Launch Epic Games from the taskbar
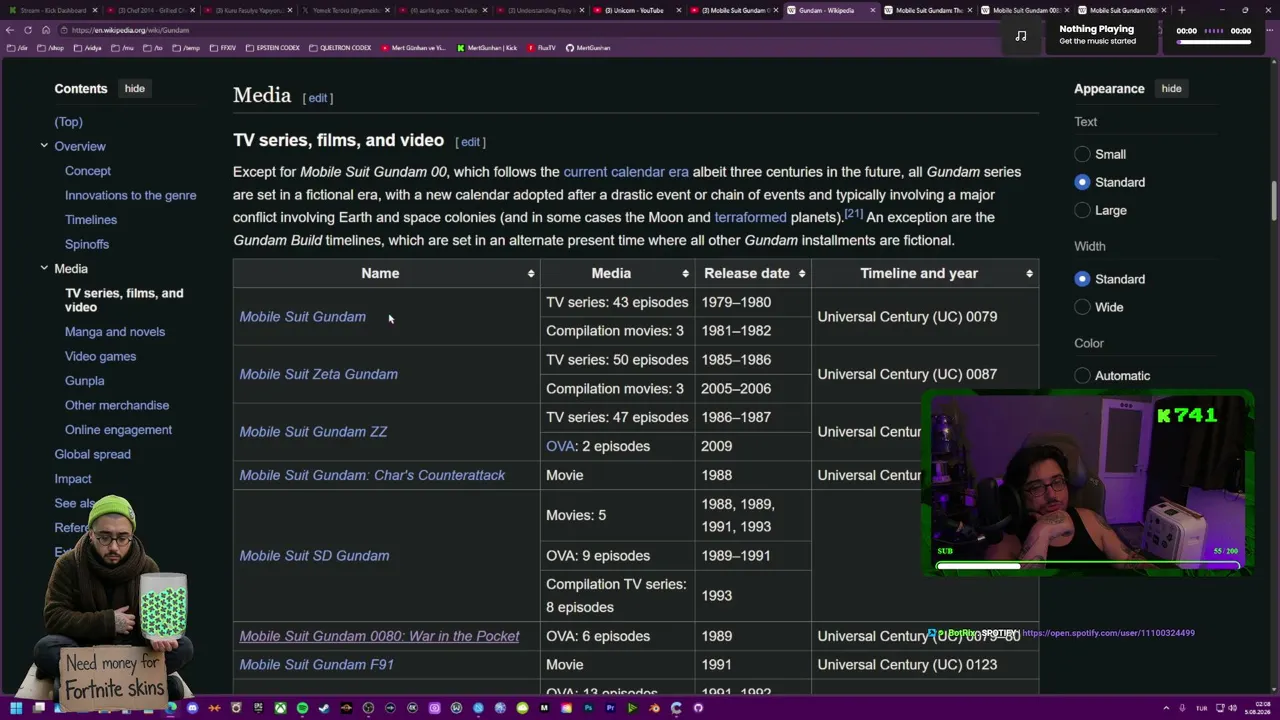Image resolution: width=1280 pixels, height=720 pixels. pyautogui.click(x=258, y=708)
